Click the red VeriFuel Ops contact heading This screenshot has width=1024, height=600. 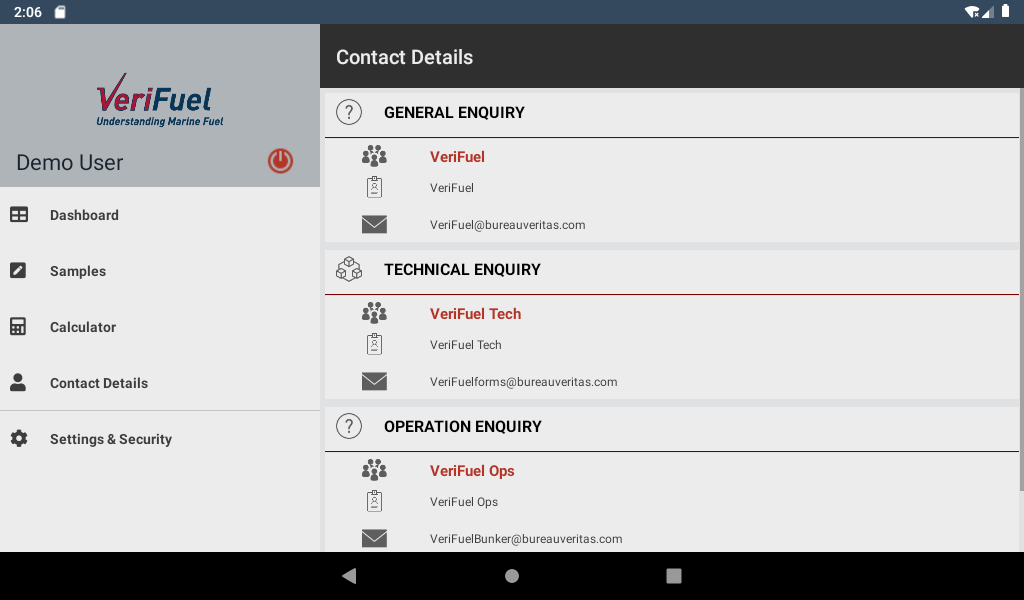point(472,471)
